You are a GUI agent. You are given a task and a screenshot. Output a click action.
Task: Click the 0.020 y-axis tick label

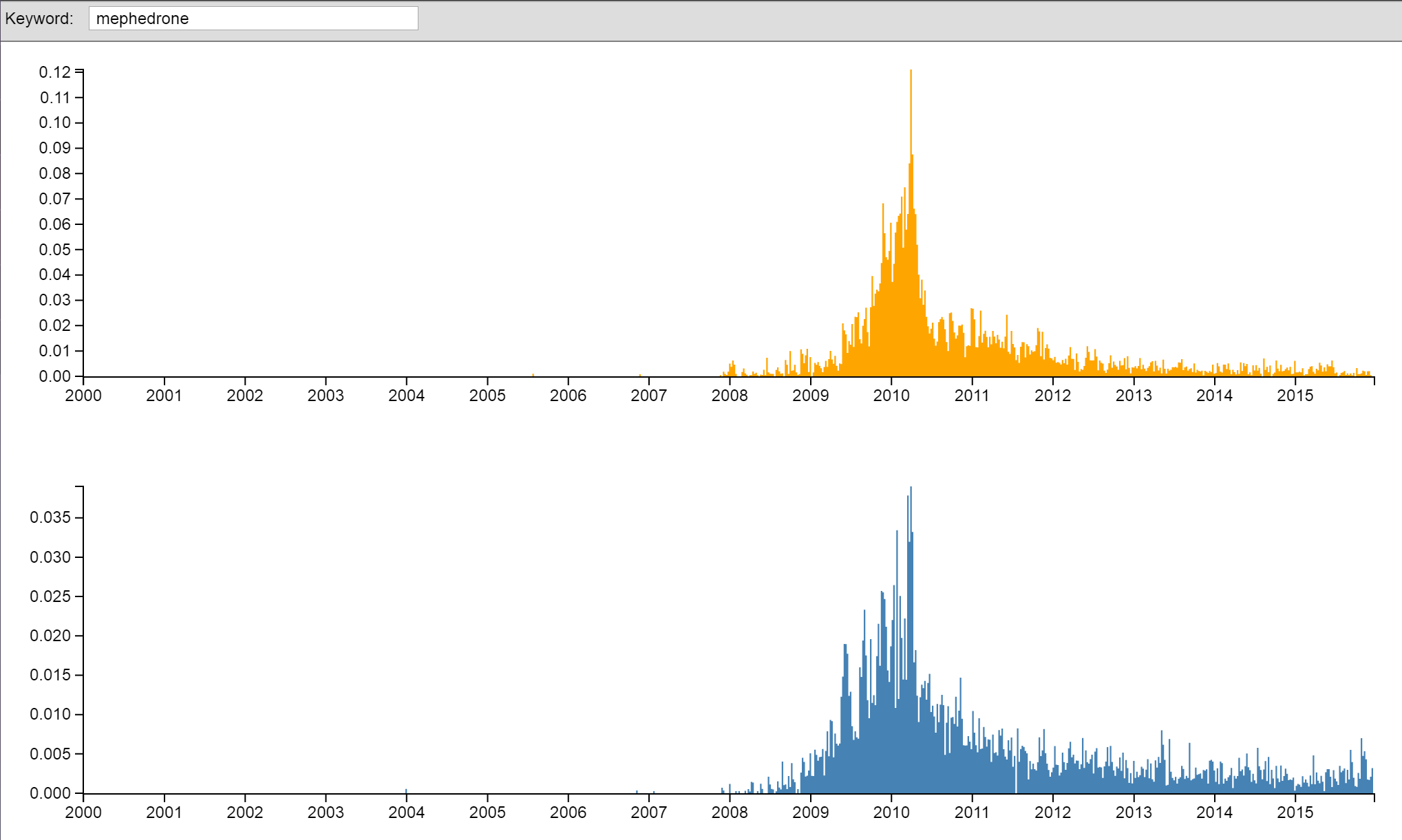pyautogui.click(x=50, y=636)
